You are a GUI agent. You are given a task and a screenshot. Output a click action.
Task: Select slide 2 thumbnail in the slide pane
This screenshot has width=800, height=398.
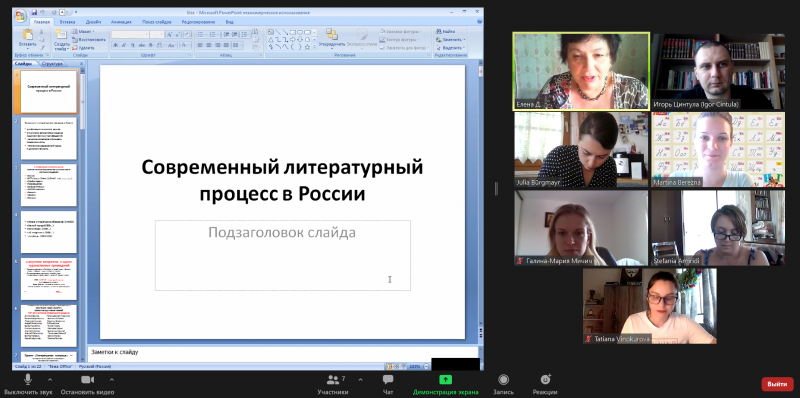coord(48,139)
